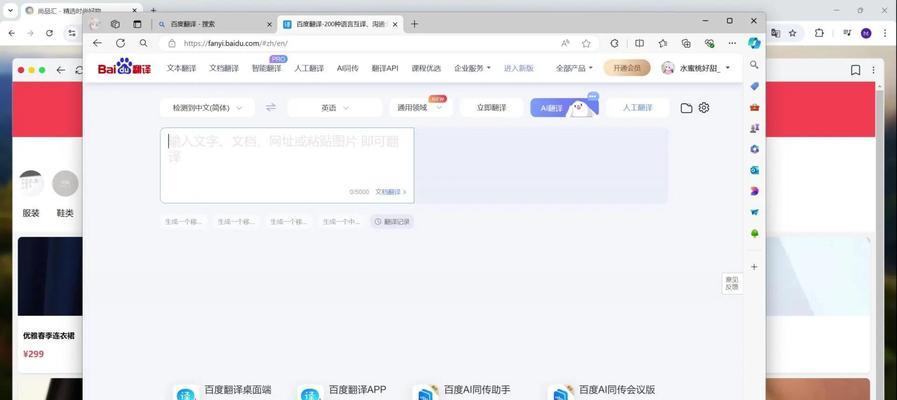Open AI同传 nav item
The image size is (897, 400).
tap(348, 68)
